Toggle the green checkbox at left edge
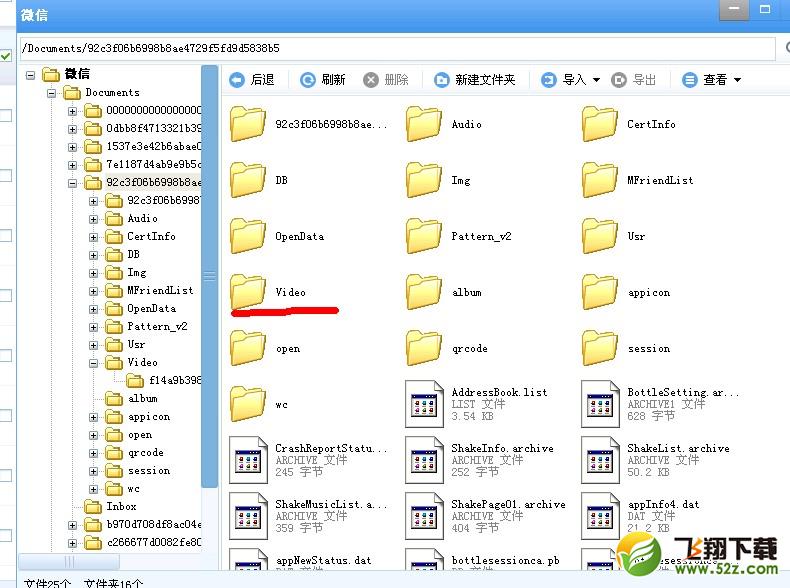The height and width of the screenshot is (588, 790). [x=6, y=55]
